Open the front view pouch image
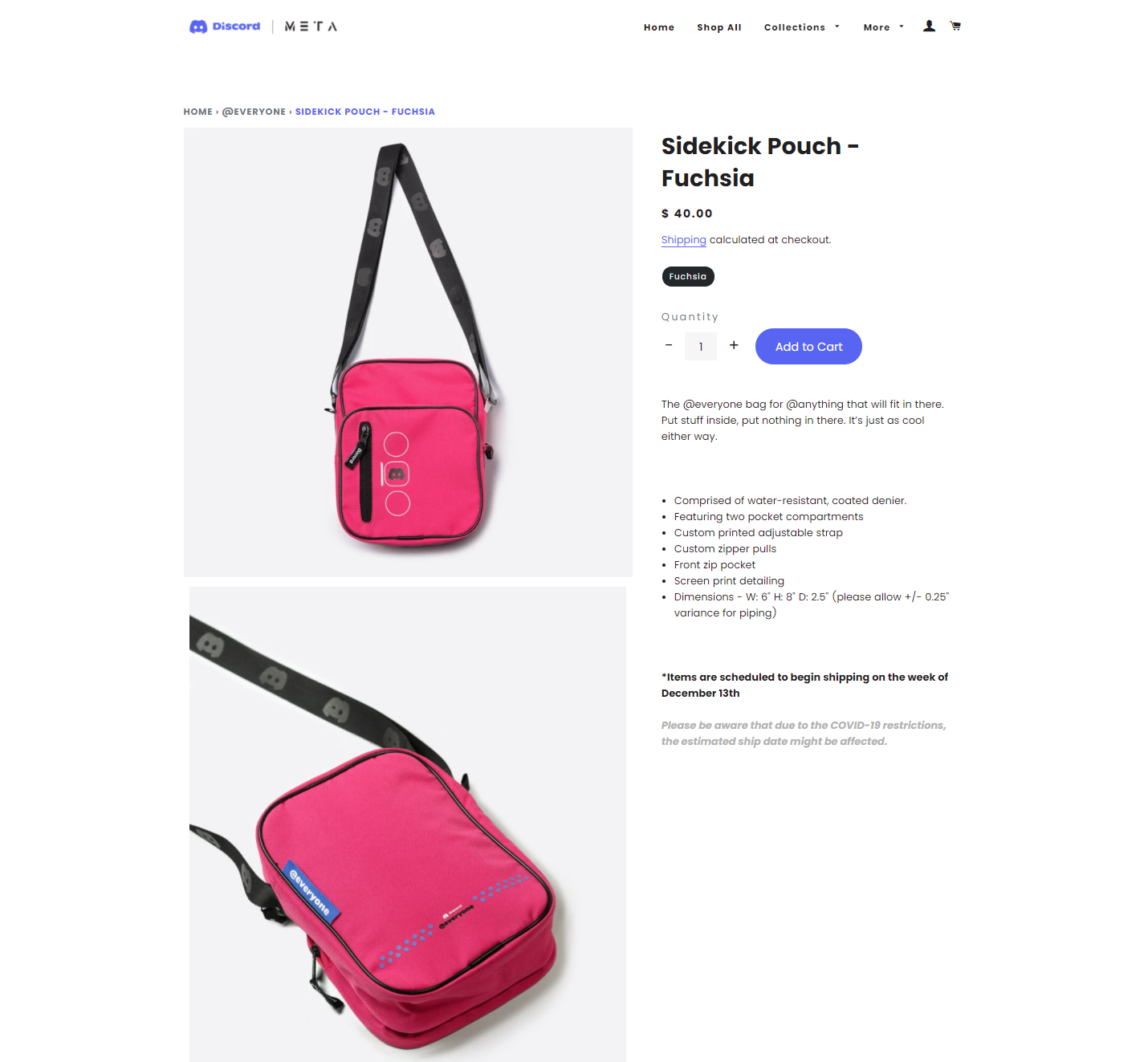This screenshot has height=1062, width=1148. click(x=408, y=352)
